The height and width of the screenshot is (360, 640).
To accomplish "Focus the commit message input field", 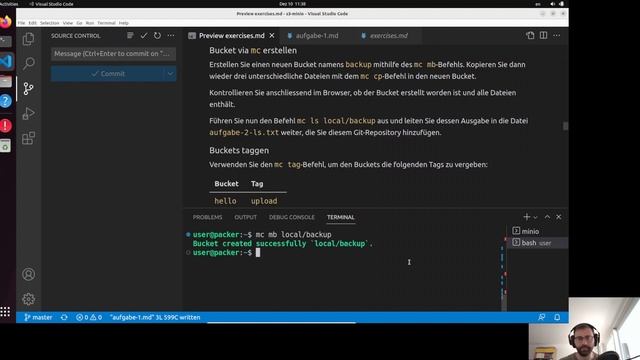I will 113,54.
